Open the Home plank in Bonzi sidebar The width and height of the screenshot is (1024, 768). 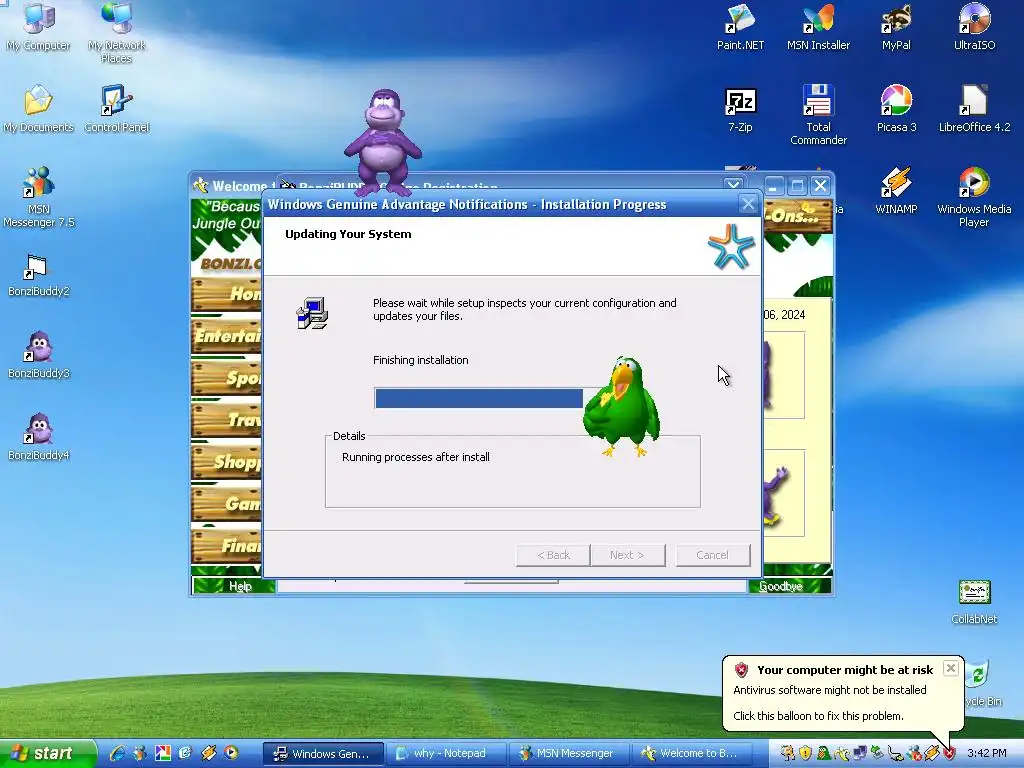point(227,294)
